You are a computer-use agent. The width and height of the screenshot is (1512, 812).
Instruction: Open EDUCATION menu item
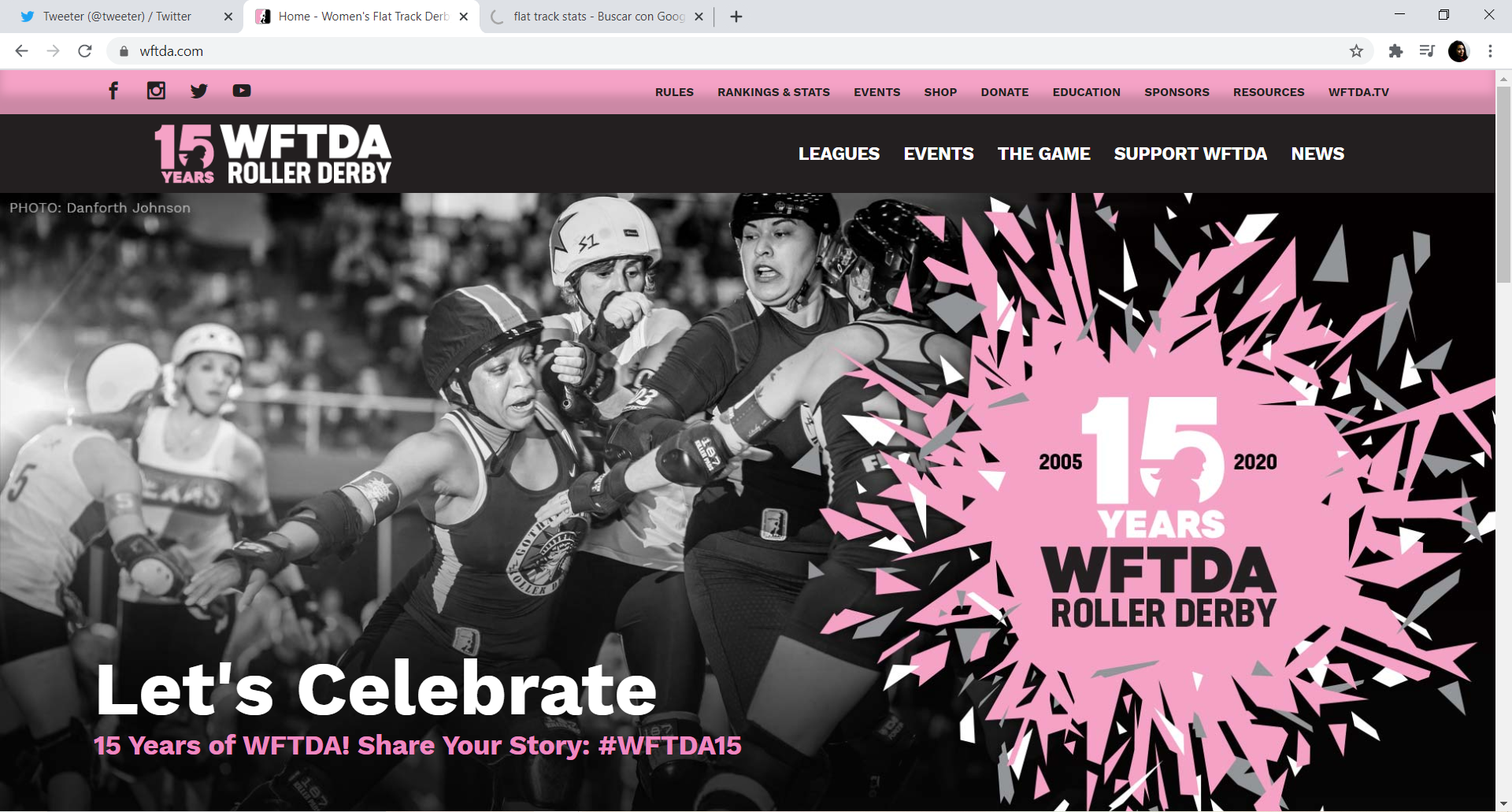[1086, 92]
